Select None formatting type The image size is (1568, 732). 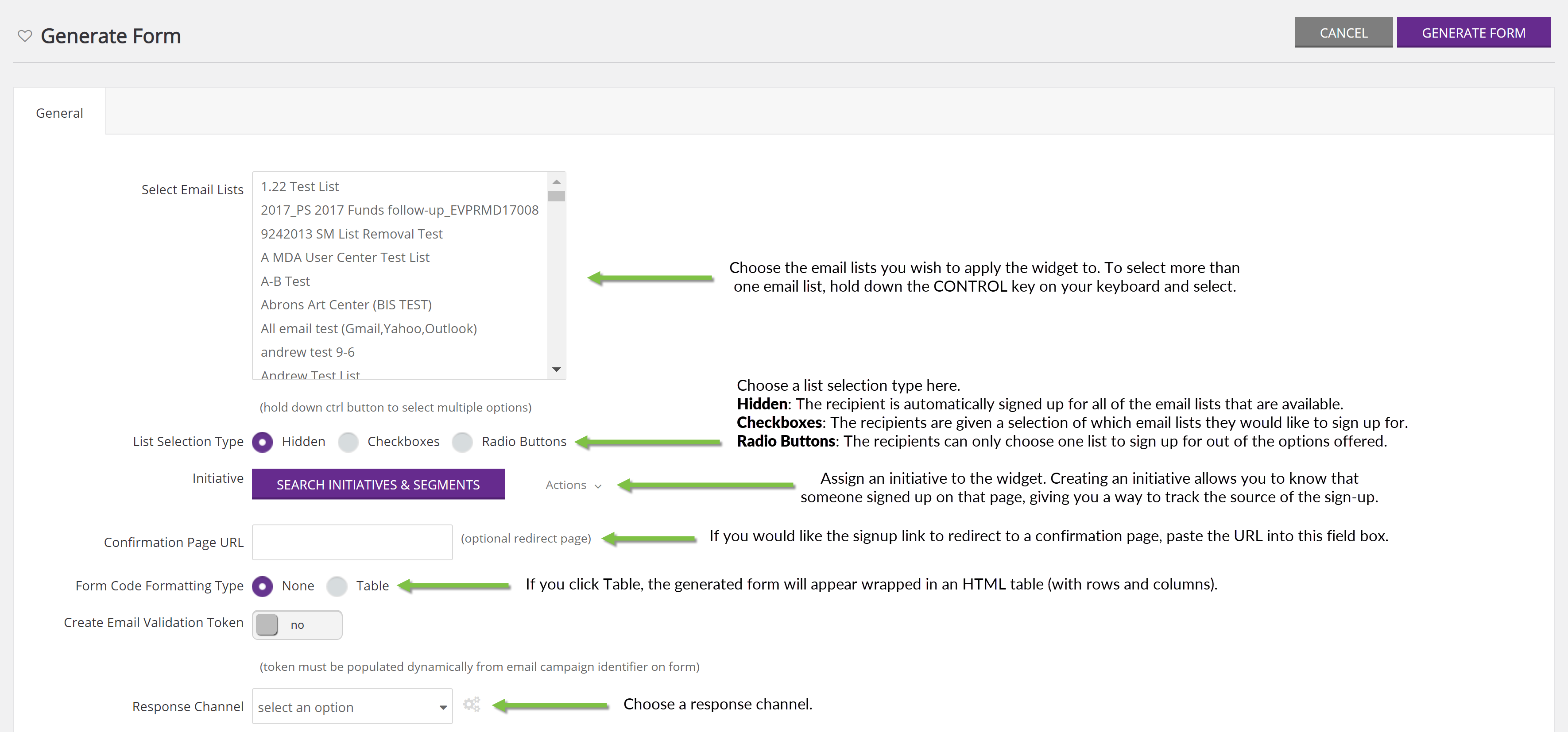(x=262, y=586)
